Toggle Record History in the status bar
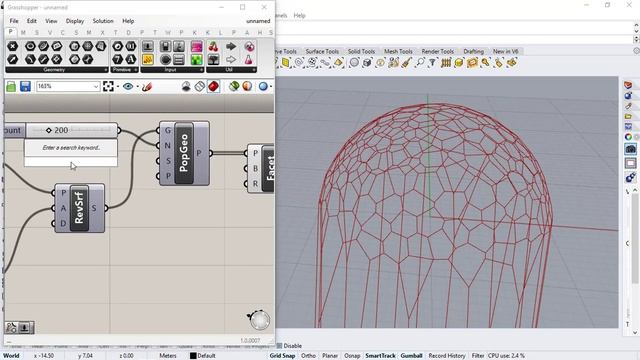The height and width of the screenshot is (360, 640). click(x=447, y=356)
